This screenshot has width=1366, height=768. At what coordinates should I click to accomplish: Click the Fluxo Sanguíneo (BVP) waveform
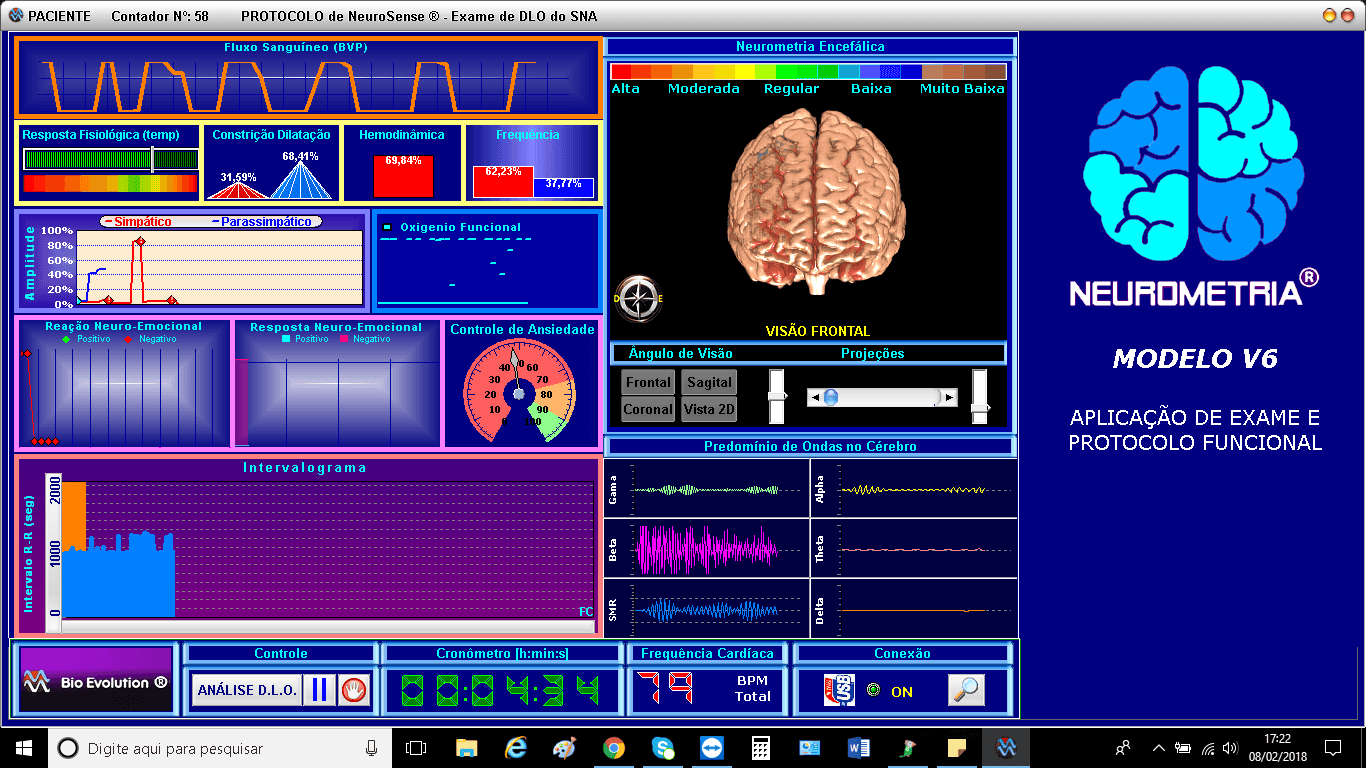(x=308, y=85)
